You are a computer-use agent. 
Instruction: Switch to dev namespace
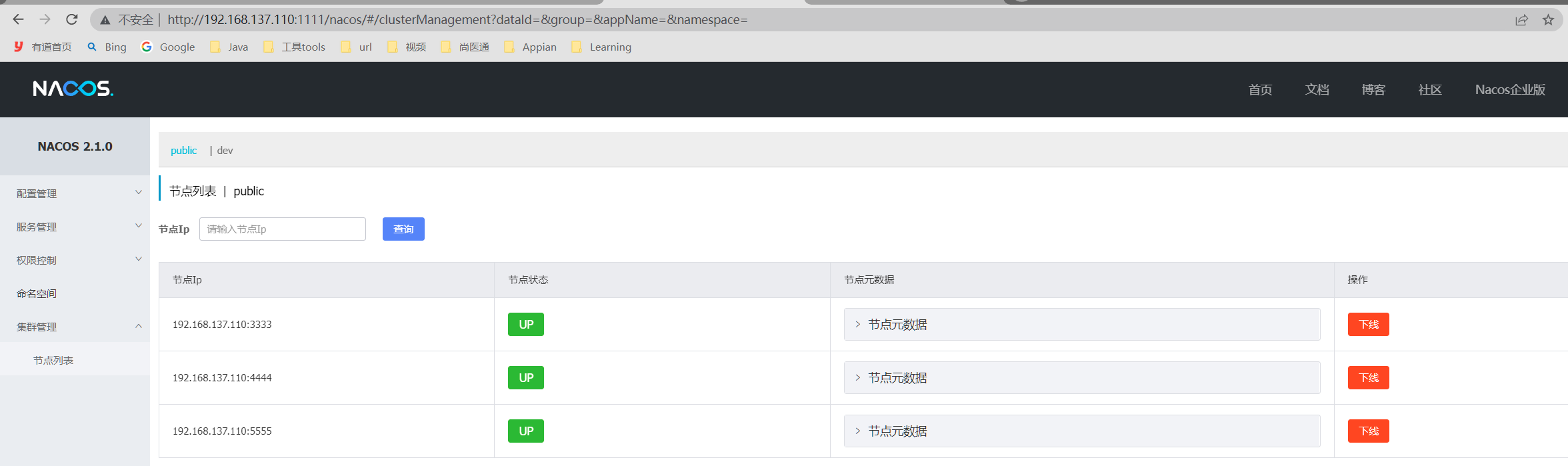pyautogui.click(x=225, y=151)
